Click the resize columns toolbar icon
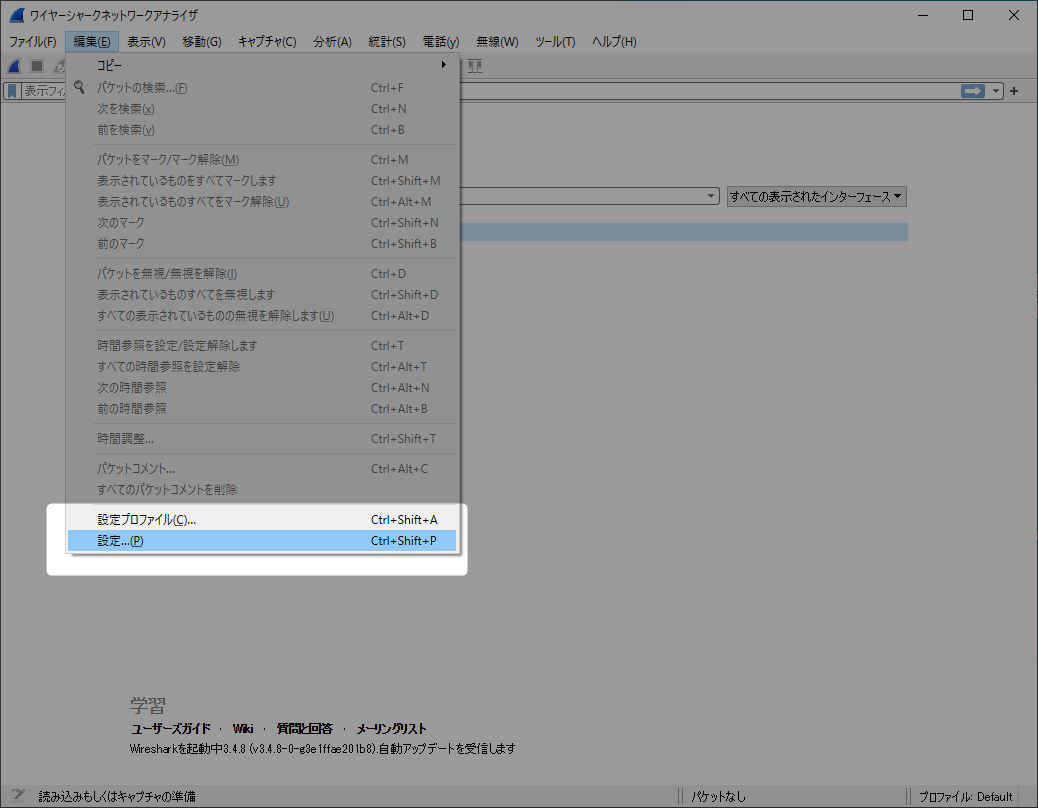Screen dimensions: 1038x808 [475, 66]
